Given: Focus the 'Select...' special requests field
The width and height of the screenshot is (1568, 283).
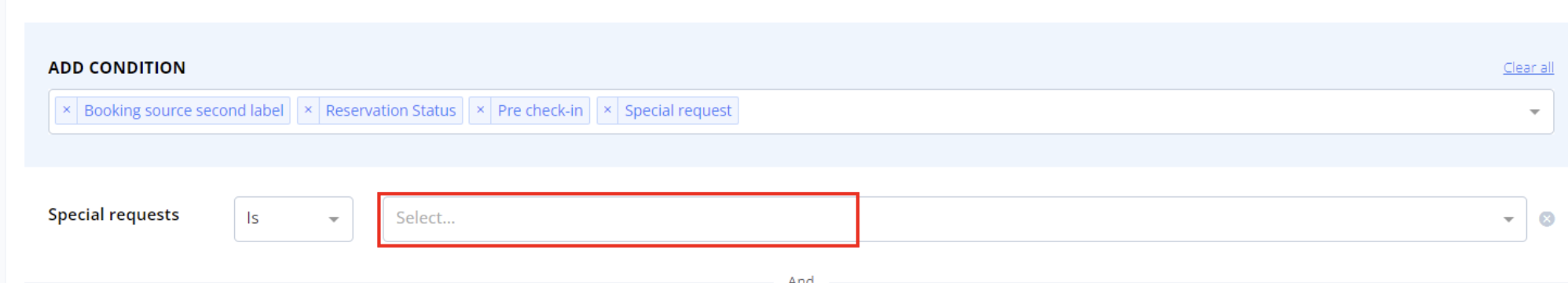Looking at the screenshot, I should coord(954,219).
